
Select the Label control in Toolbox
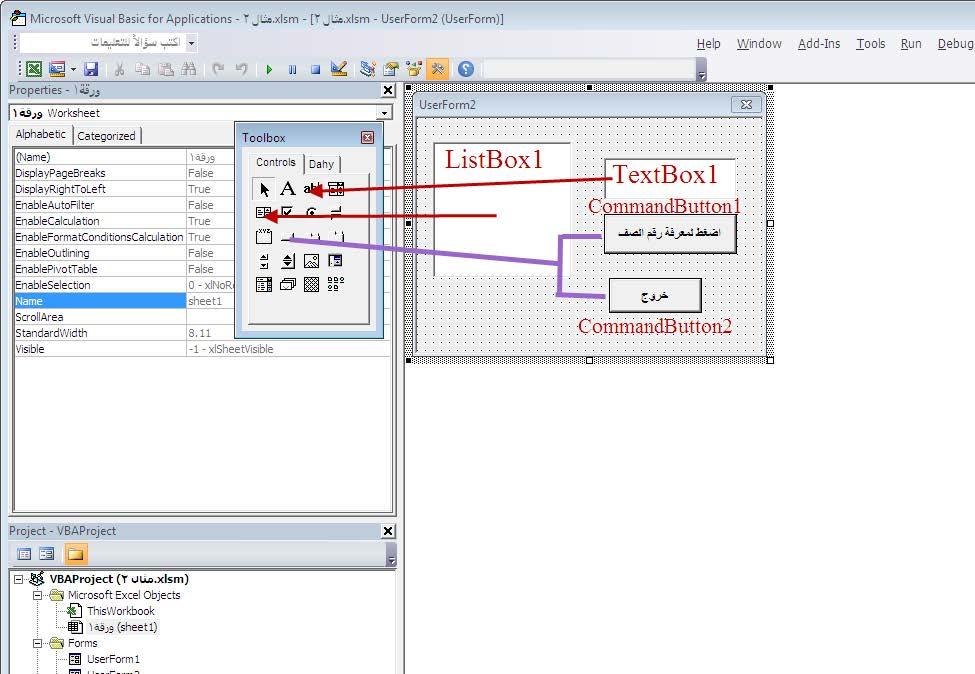[287, 188]
